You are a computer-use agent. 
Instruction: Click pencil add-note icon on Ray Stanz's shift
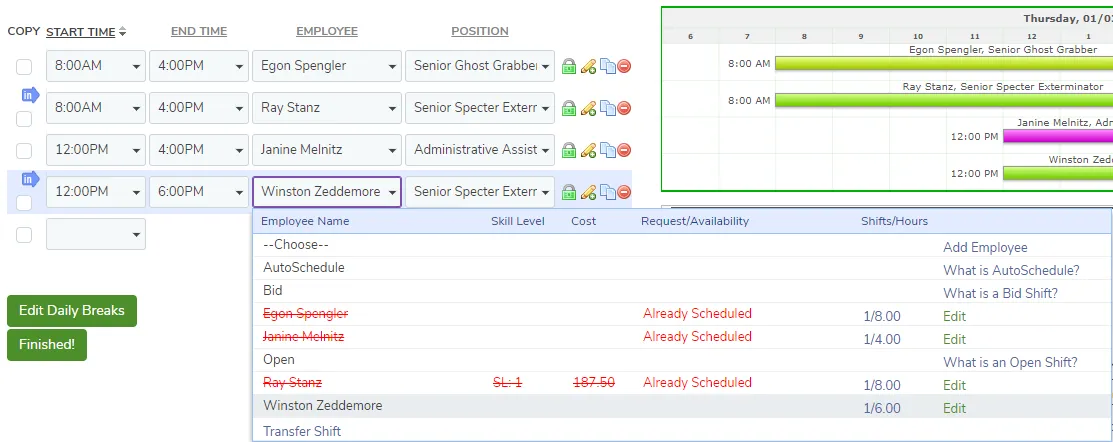click(588, 109)
